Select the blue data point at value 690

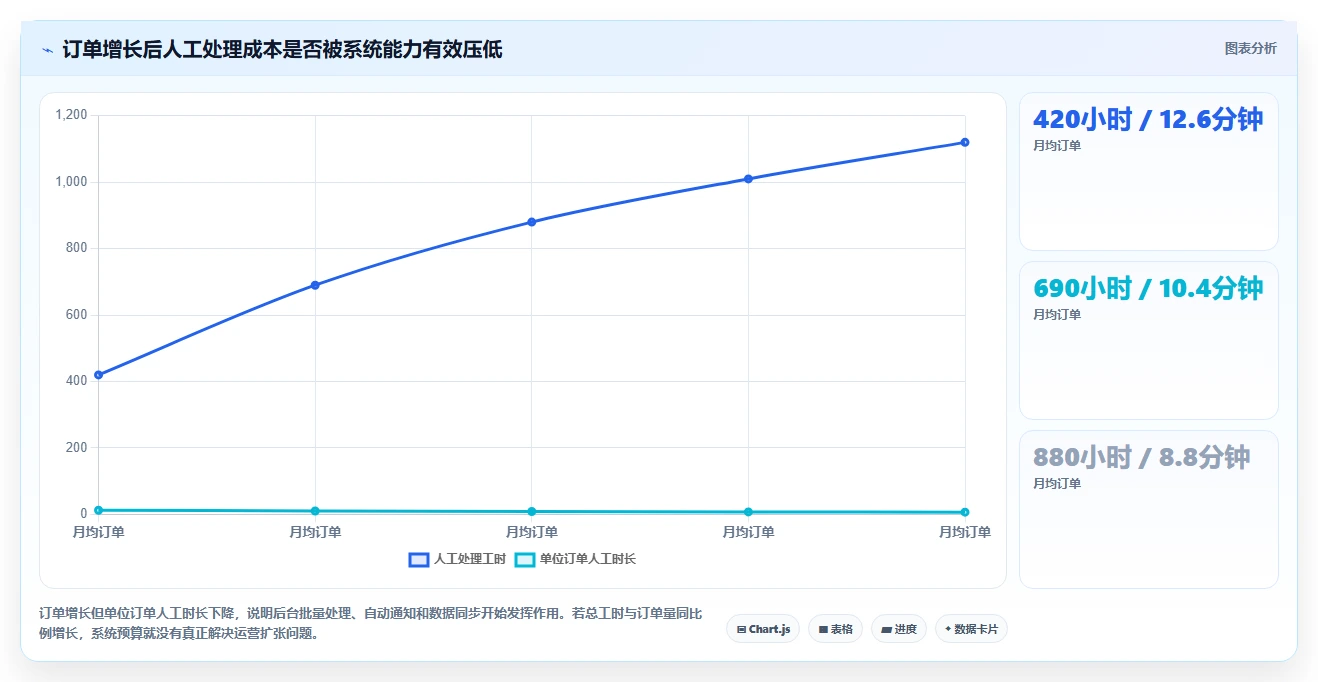click(315, 285)
